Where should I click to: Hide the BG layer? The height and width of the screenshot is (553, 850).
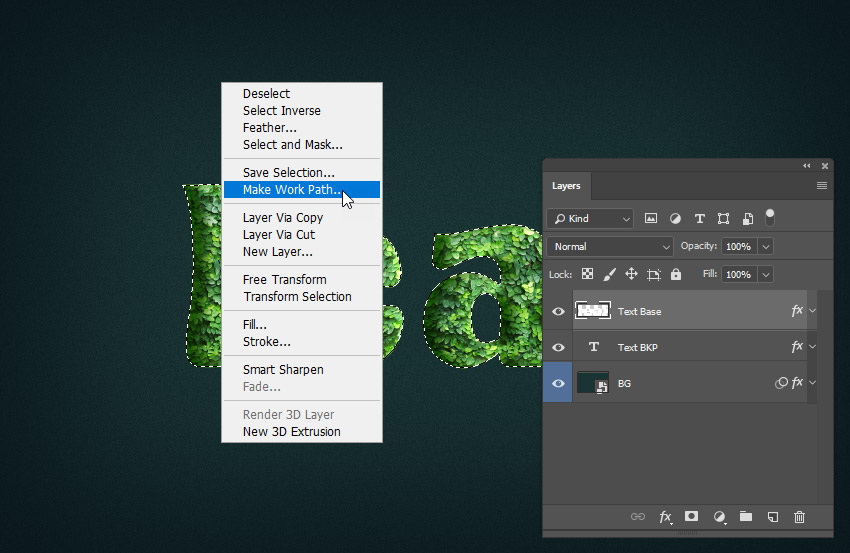coord(558,383)
